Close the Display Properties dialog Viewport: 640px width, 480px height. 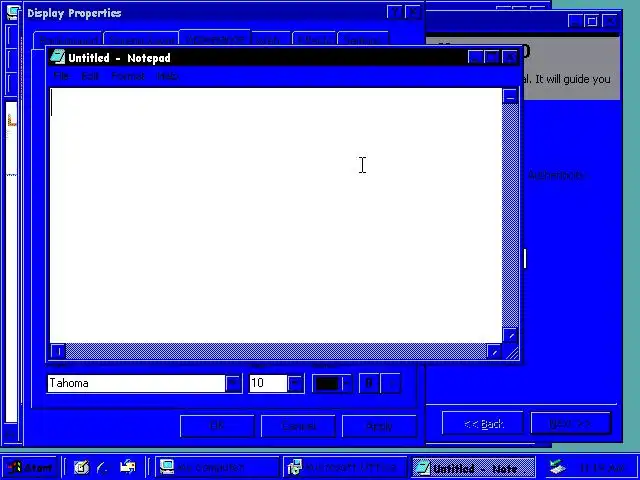point(413,12)
